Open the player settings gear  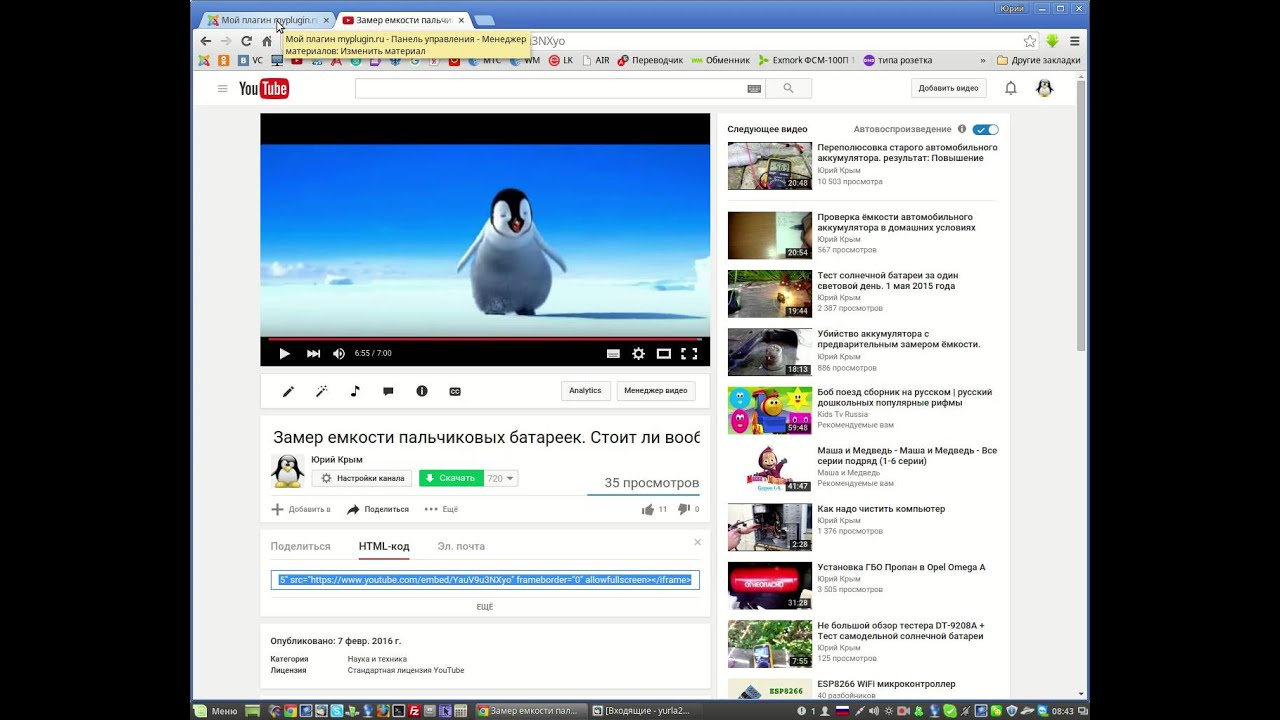[638, 354]
